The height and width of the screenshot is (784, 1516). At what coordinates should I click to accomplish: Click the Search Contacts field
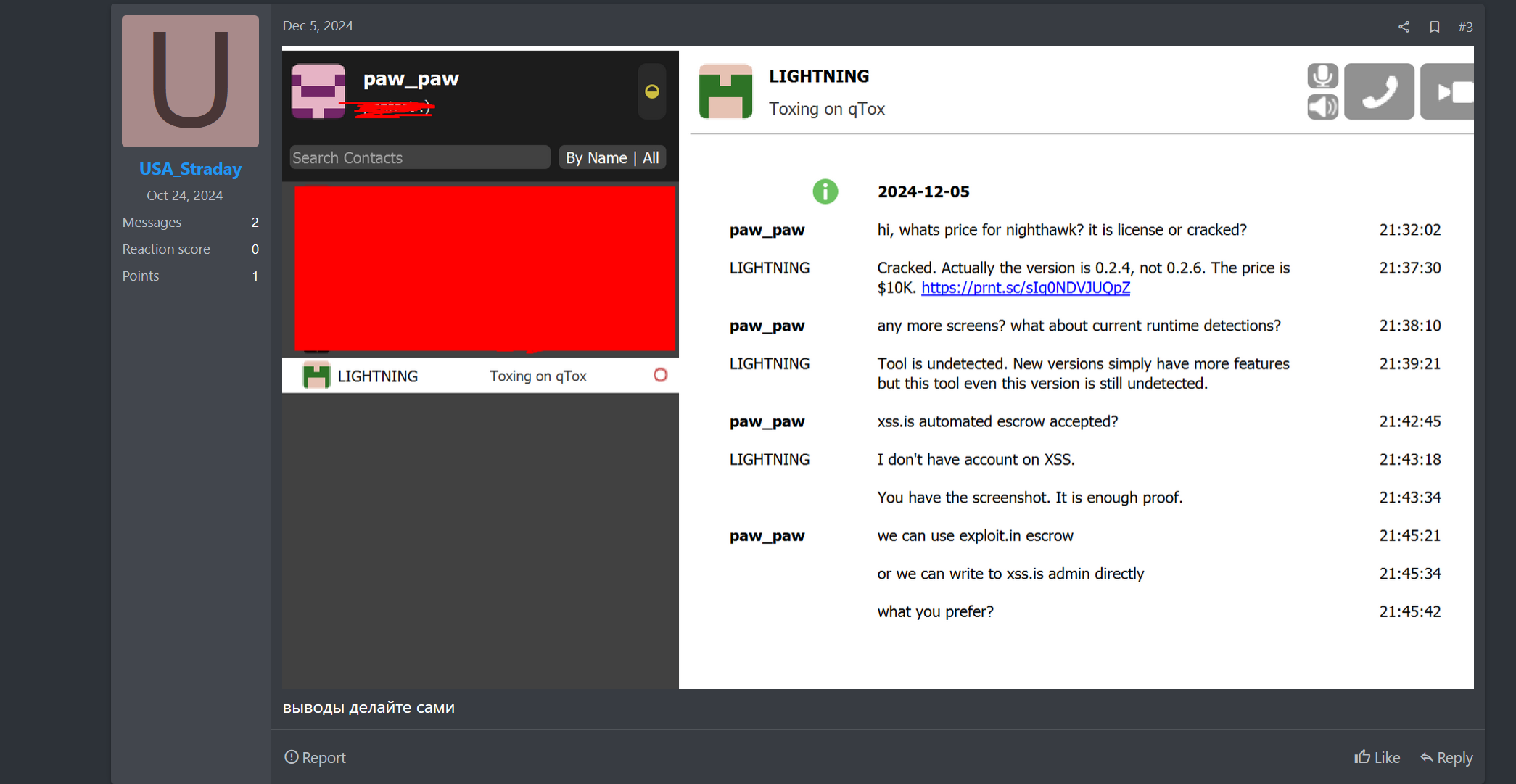tap(419, 157)
